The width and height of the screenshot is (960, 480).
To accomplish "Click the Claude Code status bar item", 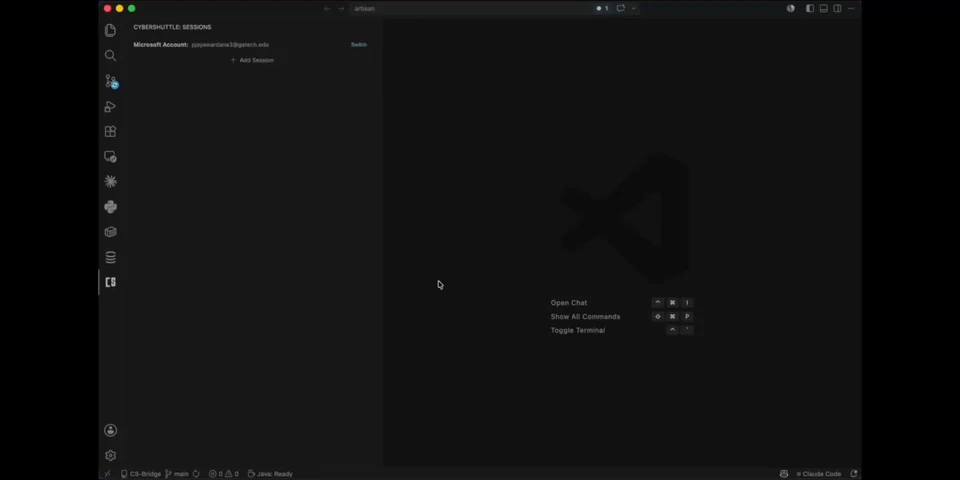I will click(x=819, y=474).
